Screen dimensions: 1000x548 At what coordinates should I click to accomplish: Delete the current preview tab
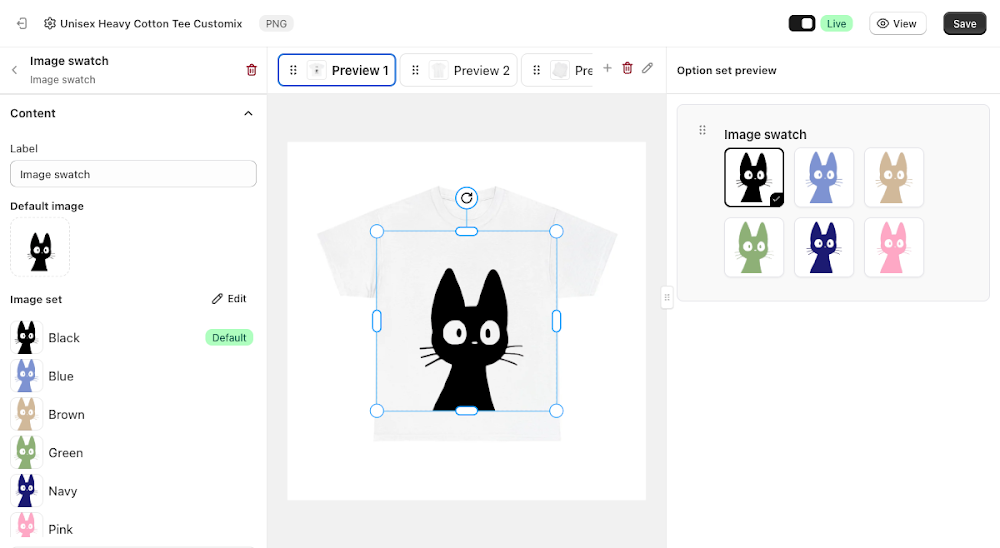coord(628,68)
